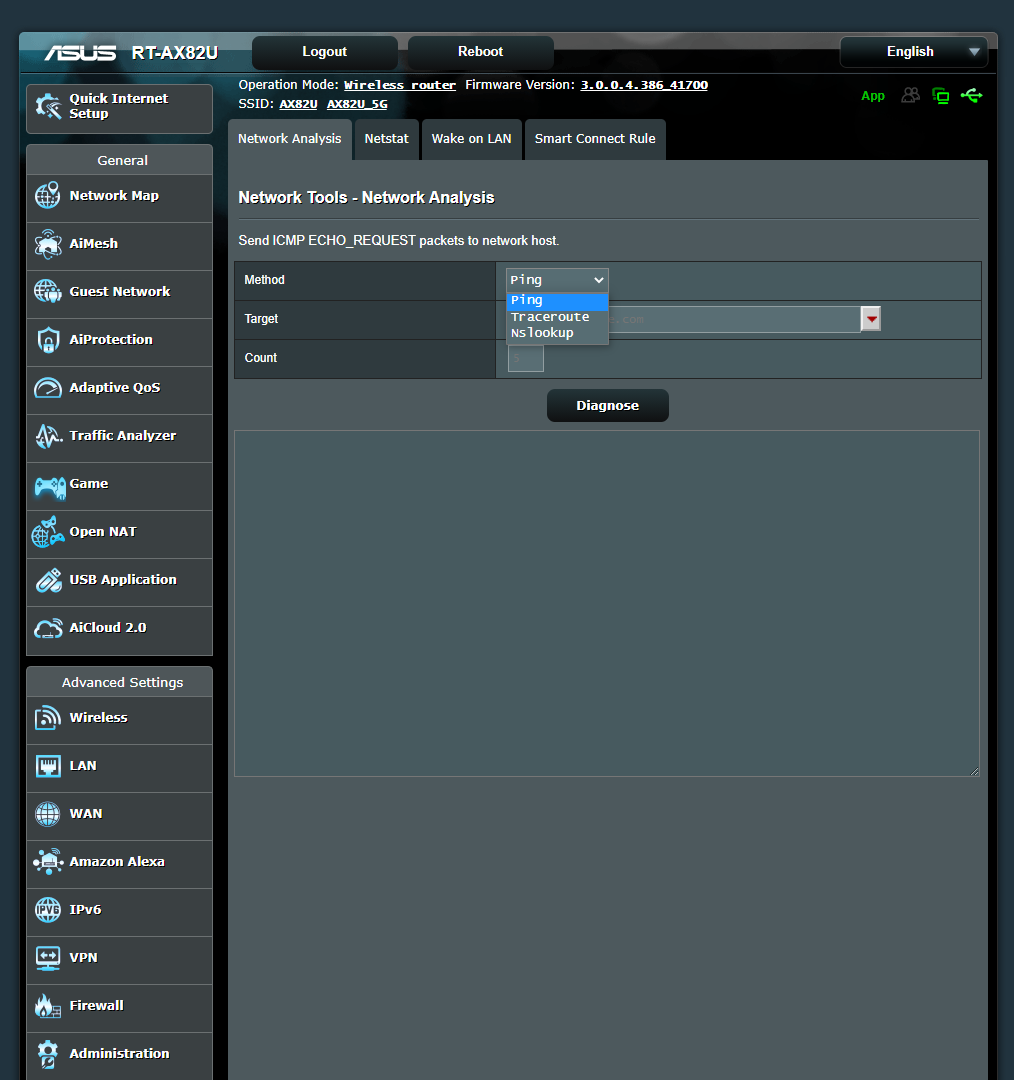The width and height of the screenshot is (1014, 1080).
Task: Open the Wake on LAN tab
Action: (471, 139)
